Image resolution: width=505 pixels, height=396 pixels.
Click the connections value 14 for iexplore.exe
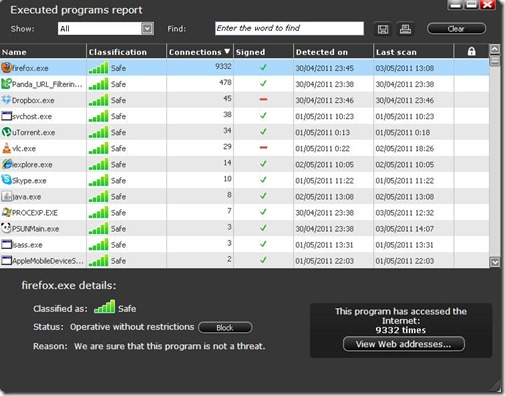[x=227, y=163]
